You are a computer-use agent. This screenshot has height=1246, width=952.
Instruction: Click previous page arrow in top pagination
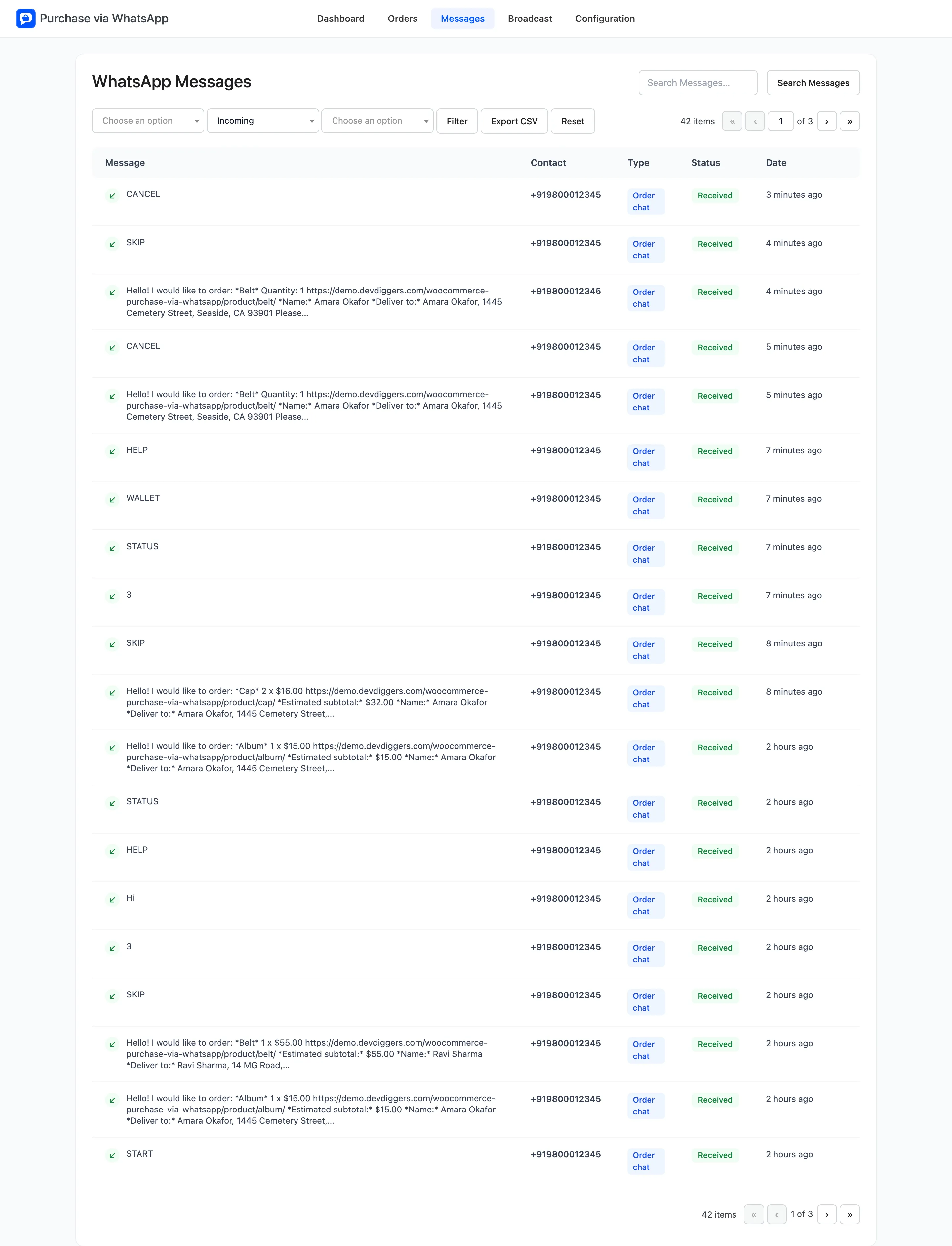click(x=755, y=121)
